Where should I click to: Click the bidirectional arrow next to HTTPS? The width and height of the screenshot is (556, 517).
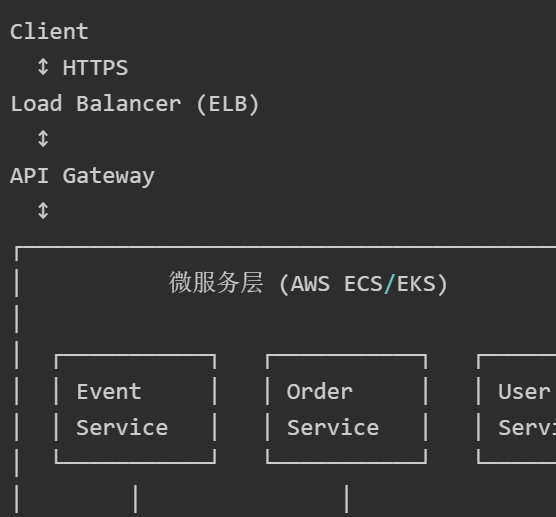(43, 67)
